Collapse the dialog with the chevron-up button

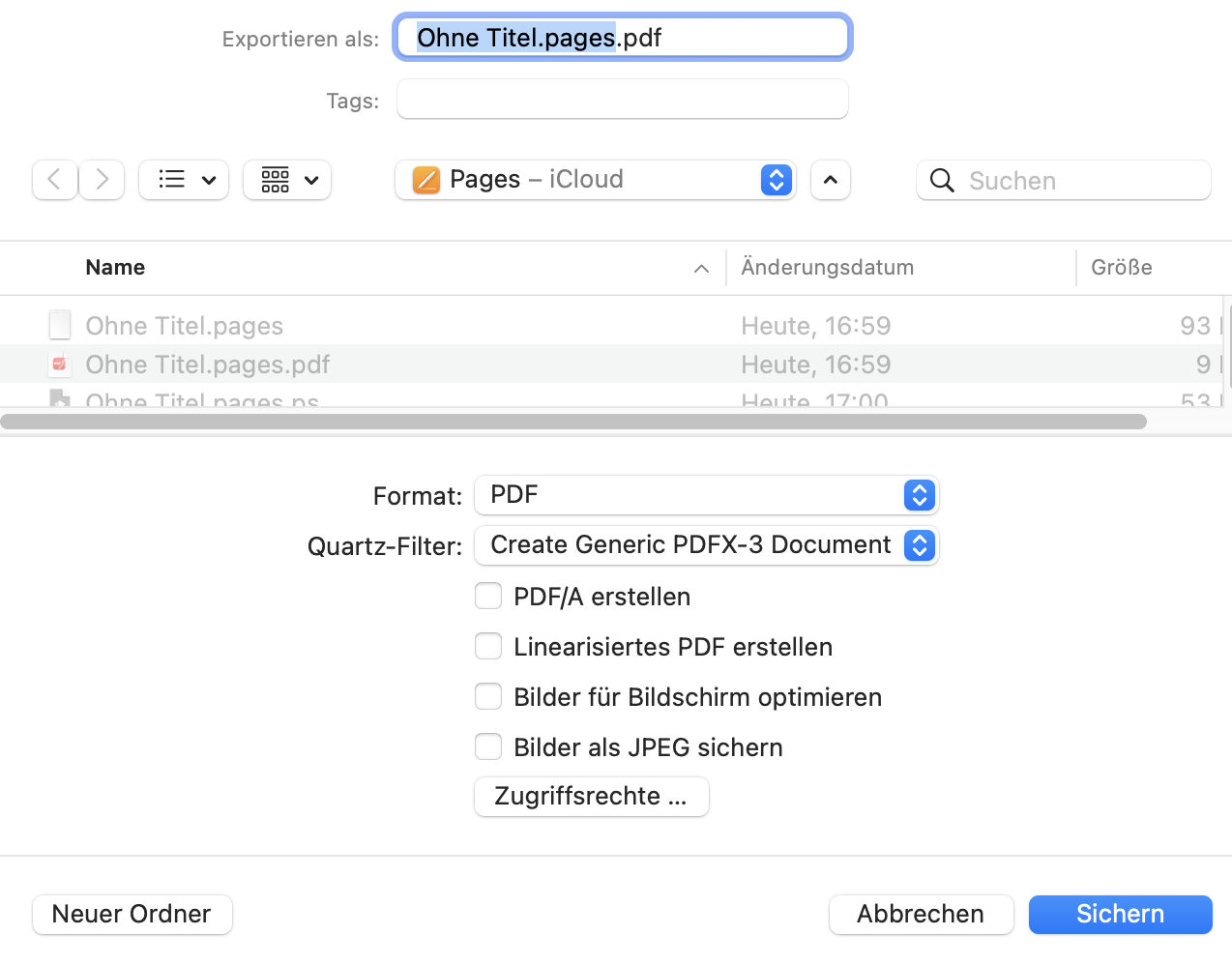click(831, 180)
